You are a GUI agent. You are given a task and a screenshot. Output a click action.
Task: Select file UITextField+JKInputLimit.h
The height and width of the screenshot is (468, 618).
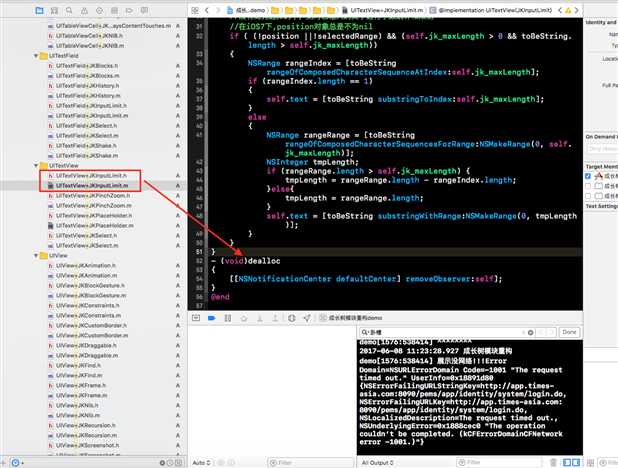tap(91, 106)
